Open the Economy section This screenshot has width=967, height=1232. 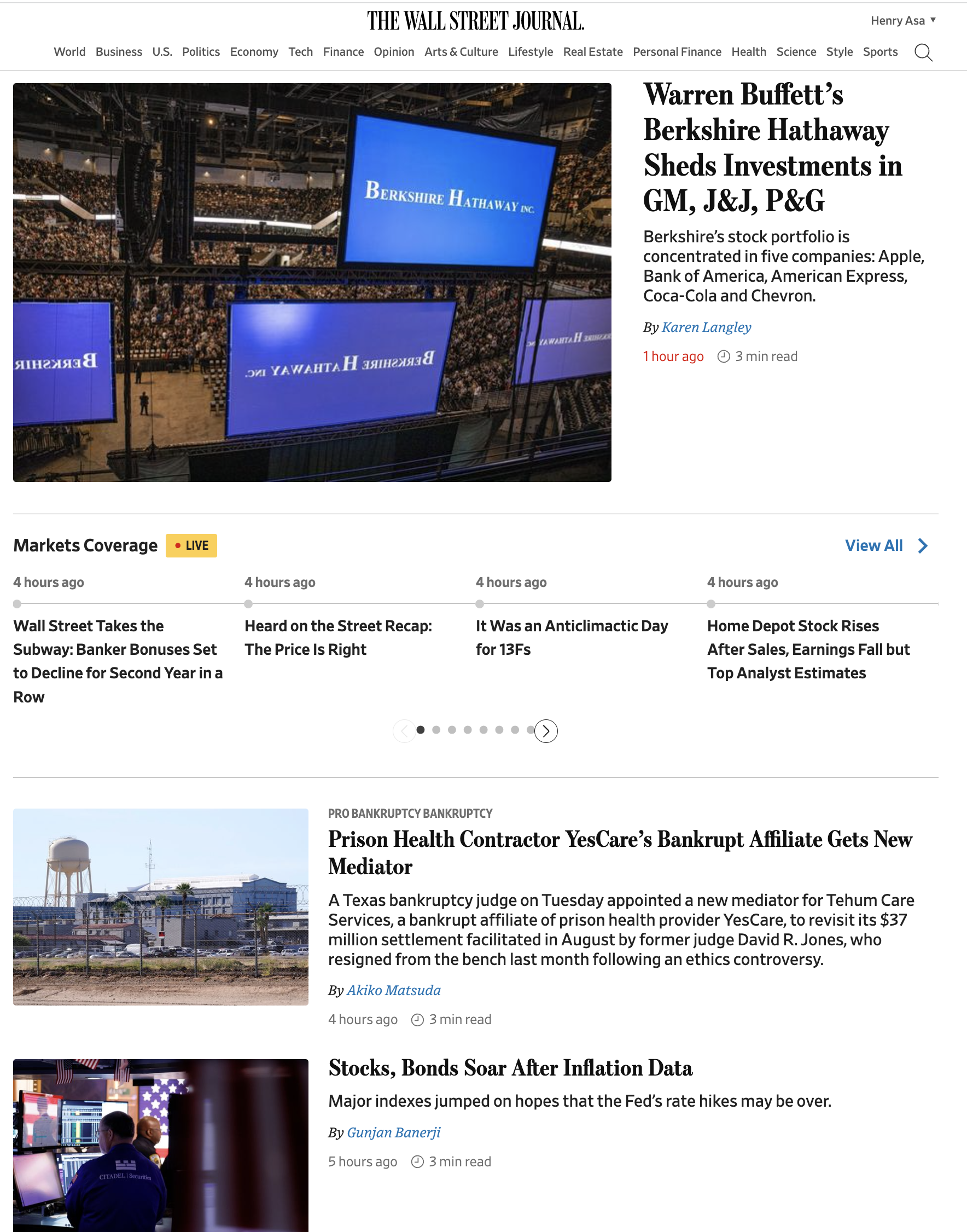pyautogui.click(x=254, y=51)
